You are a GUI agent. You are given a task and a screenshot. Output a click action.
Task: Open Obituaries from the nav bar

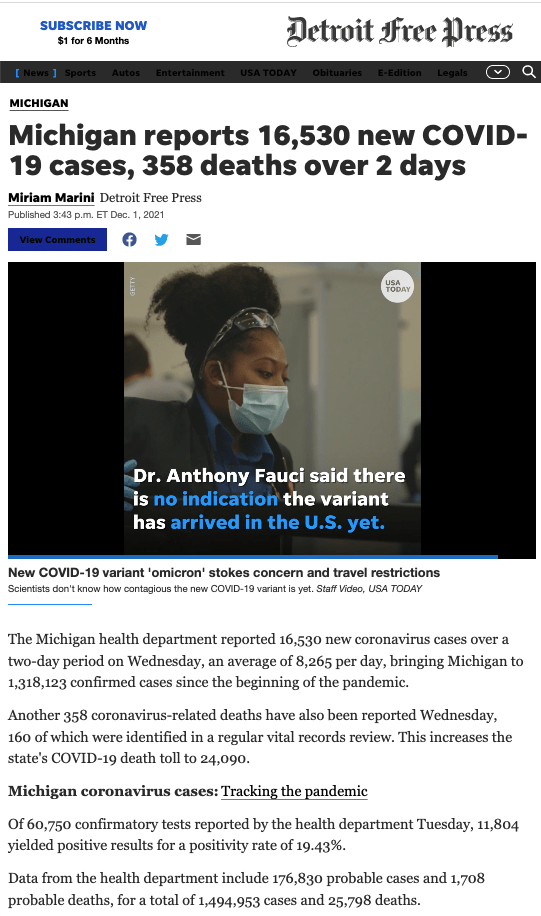337,72
